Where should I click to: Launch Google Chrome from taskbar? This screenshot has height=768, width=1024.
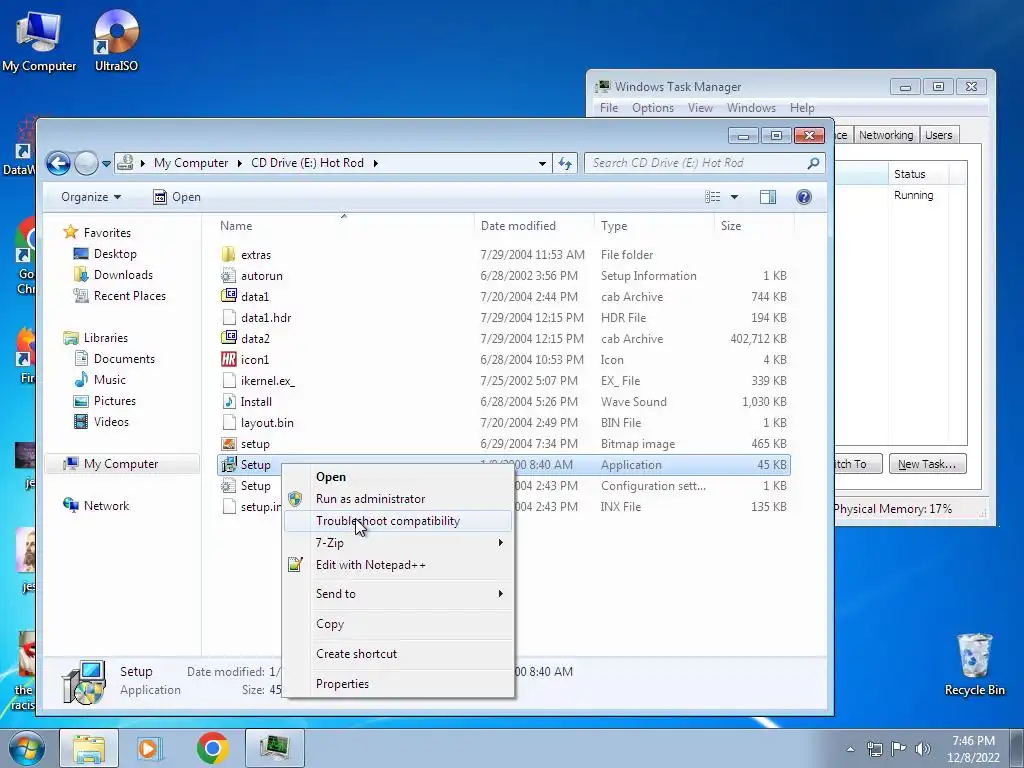click(212, 749)
